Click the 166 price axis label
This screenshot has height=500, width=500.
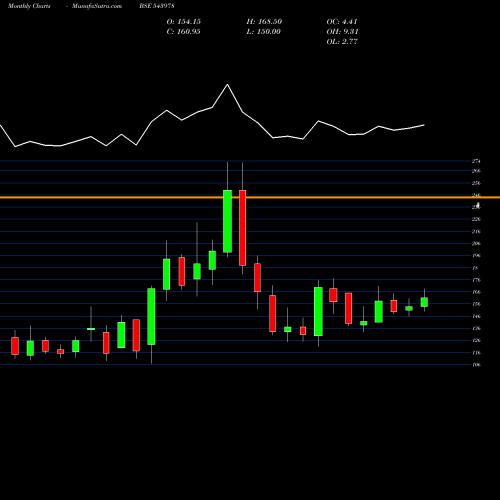(x=476, y=292)
